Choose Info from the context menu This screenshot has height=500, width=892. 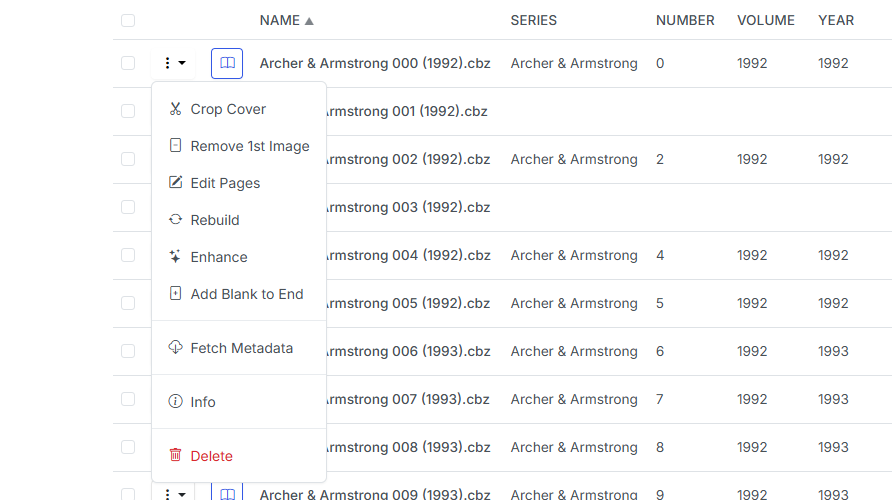pyautogui.click(x=203, y=402)
